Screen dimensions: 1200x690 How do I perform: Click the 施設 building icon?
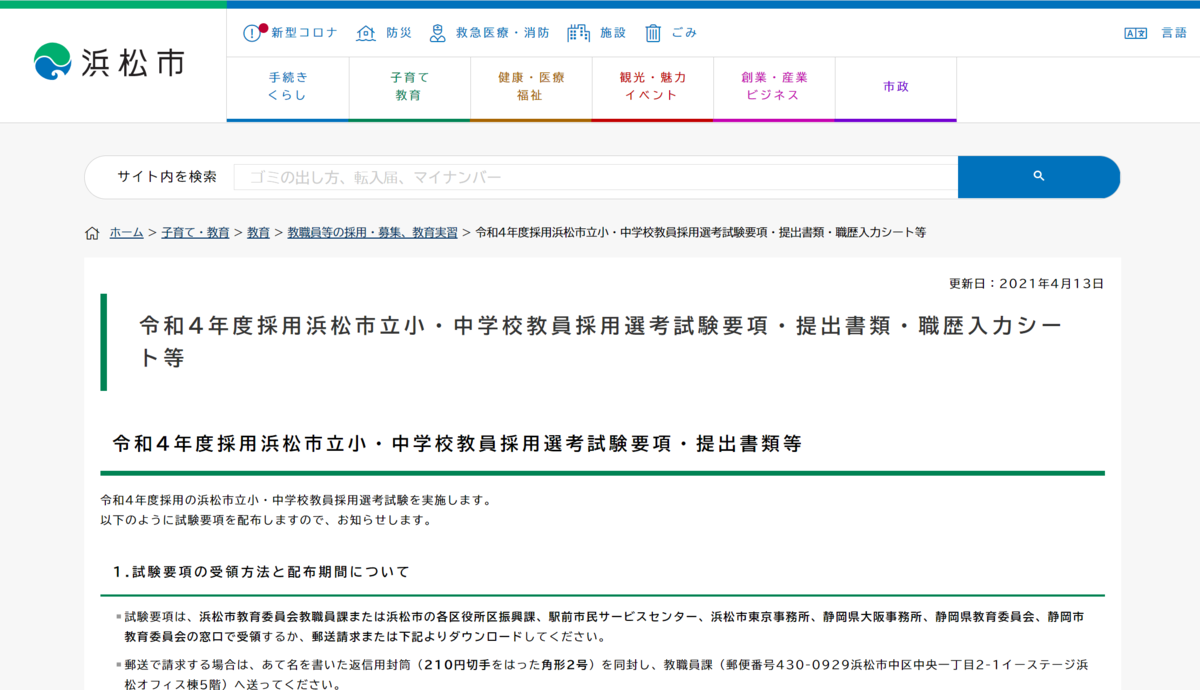(x=578, y=33)
